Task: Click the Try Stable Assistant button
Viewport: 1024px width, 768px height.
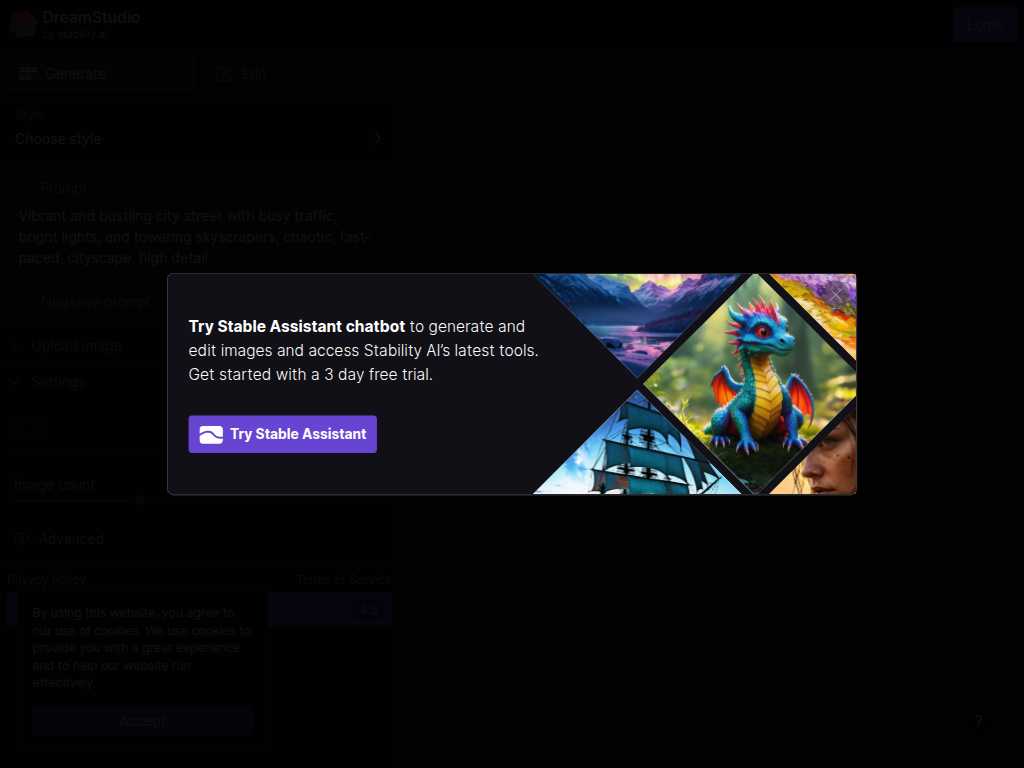Action: (282, 434)
